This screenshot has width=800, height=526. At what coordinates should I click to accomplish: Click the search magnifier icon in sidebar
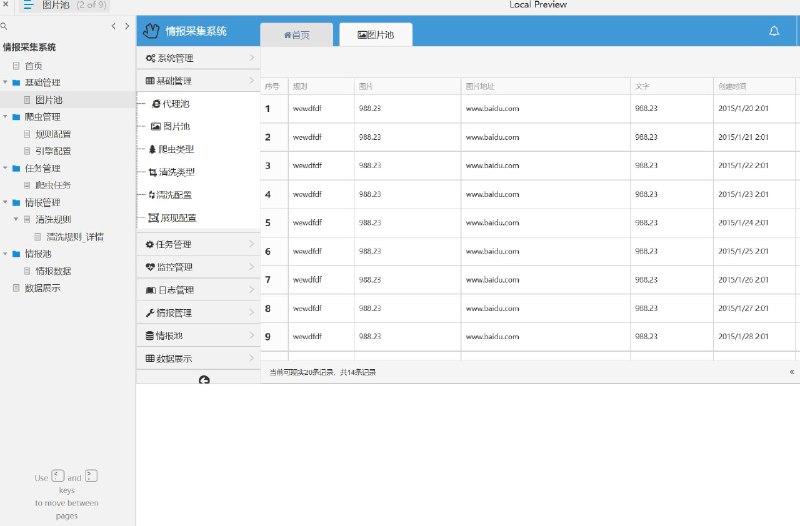[x=4, y=26]
